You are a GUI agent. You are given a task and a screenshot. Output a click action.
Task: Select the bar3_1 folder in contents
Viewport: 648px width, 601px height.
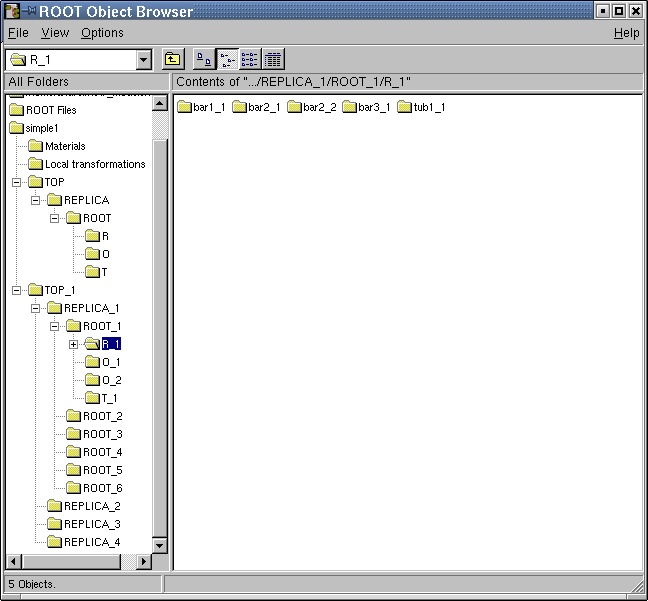click(x=366, y=107)
